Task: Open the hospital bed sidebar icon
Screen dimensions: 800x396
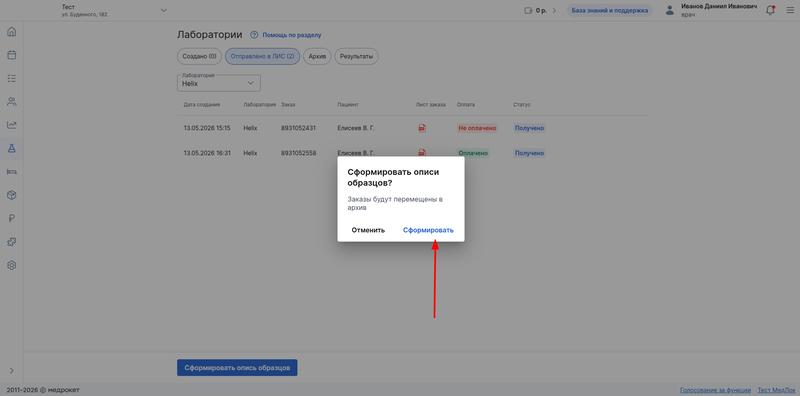Action: (12, 171)
